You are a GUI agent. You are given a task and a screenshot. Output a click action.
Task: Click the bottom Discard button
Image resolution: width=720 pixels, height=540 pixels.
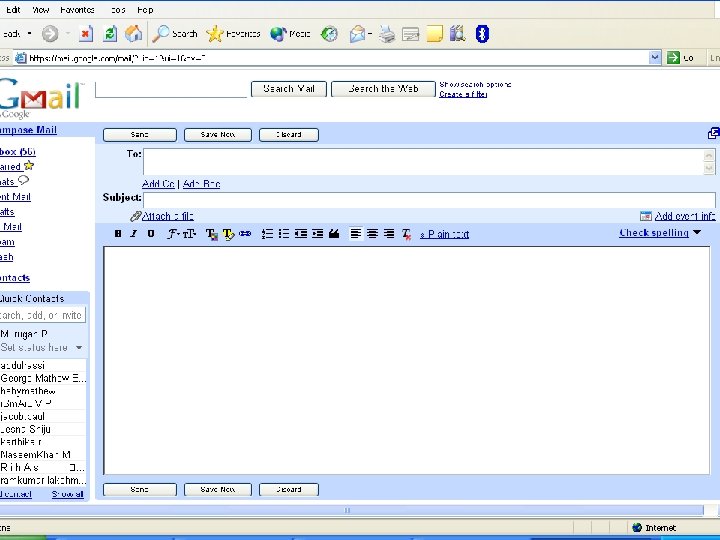click(x=289, y=489)
